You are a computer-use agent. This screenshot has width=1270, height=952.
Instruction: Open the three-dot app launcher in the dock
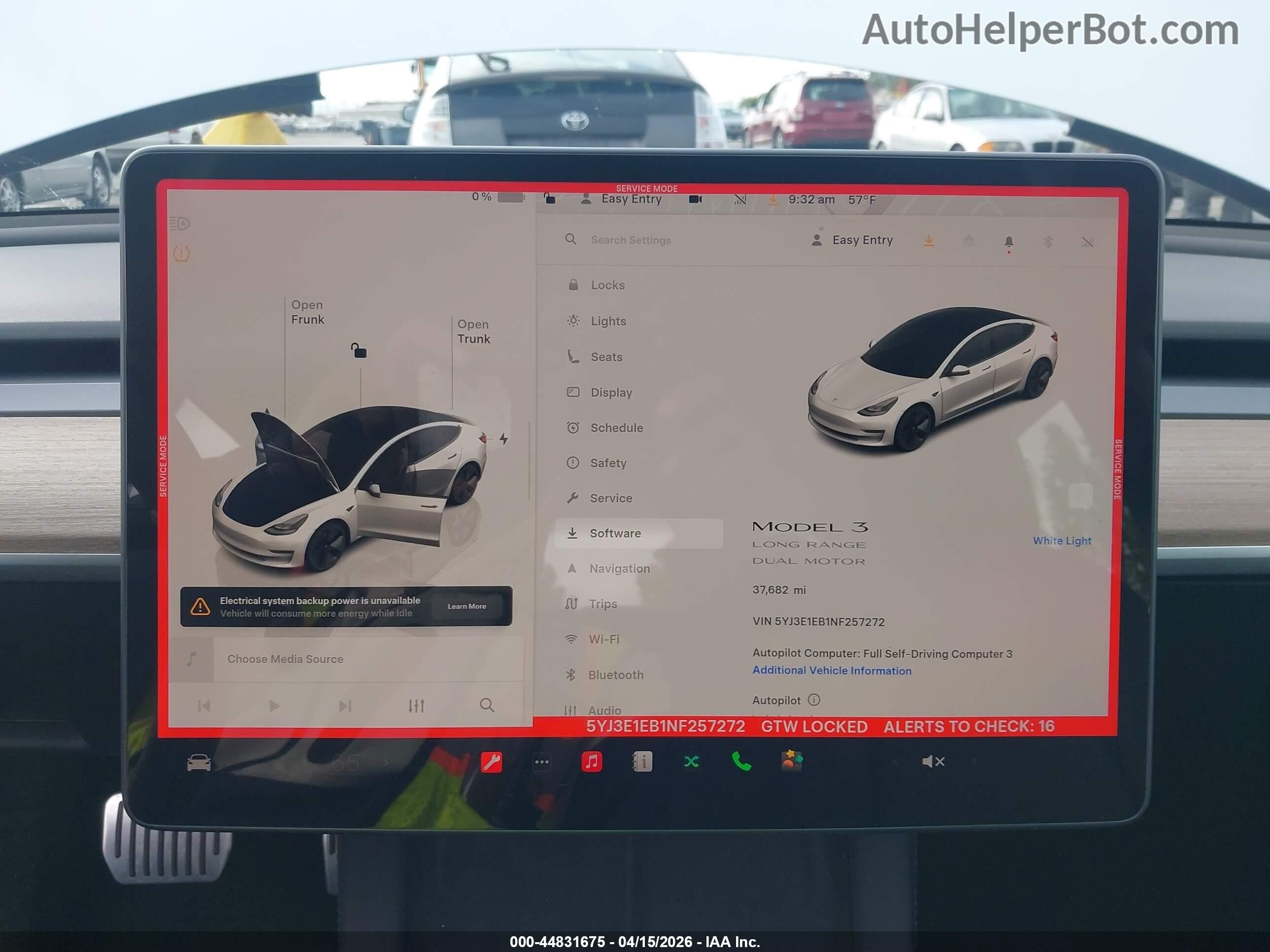pyautogui.click(x=541, y=762)
